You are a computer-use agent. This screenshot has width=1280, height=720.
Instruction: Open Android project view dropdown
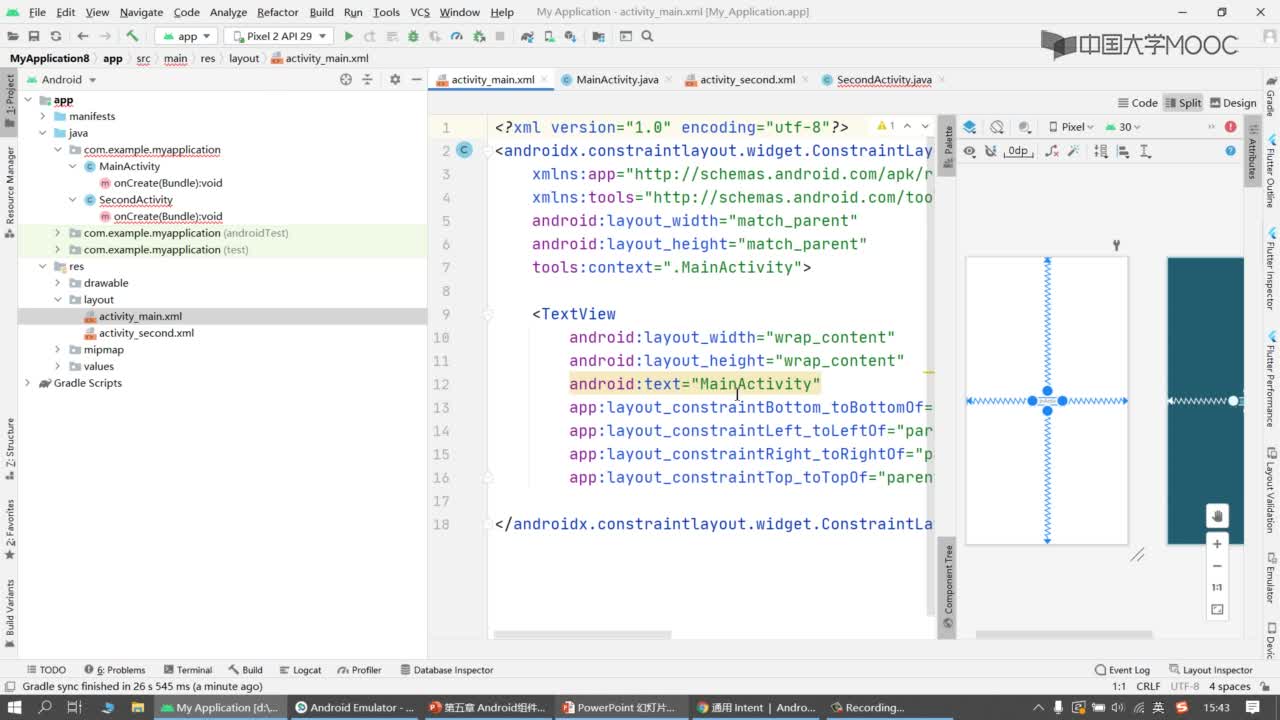pyautogui.click(x=61, y=79)
